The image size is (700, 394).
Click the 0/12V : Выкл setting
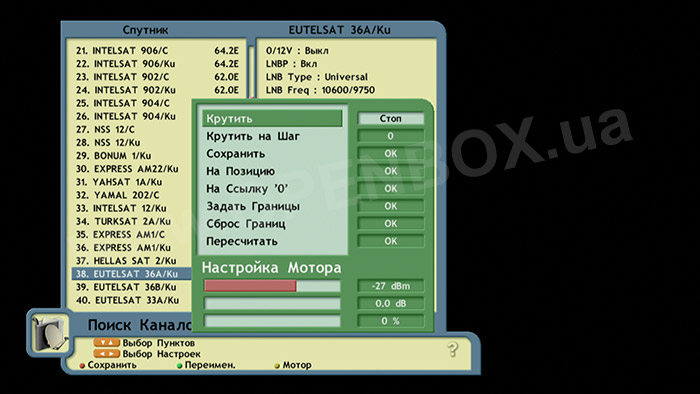(297, 51)
